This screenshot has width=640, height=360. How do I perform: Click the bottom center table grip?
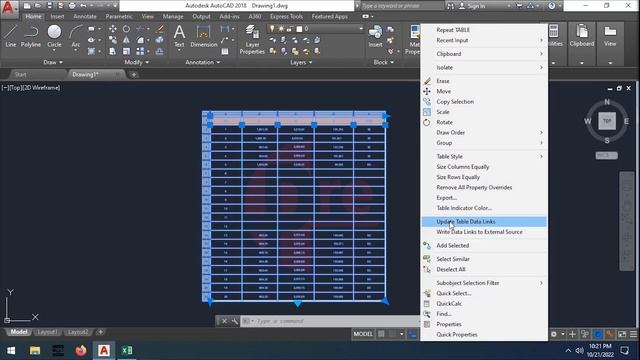pyautogui.click(x=298, y=303)
